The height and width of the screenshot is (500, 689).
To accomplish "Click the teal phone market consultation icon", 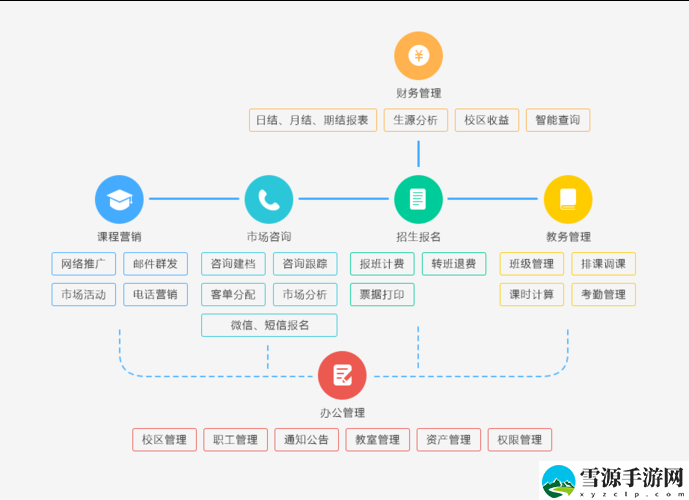I will 269,199.
